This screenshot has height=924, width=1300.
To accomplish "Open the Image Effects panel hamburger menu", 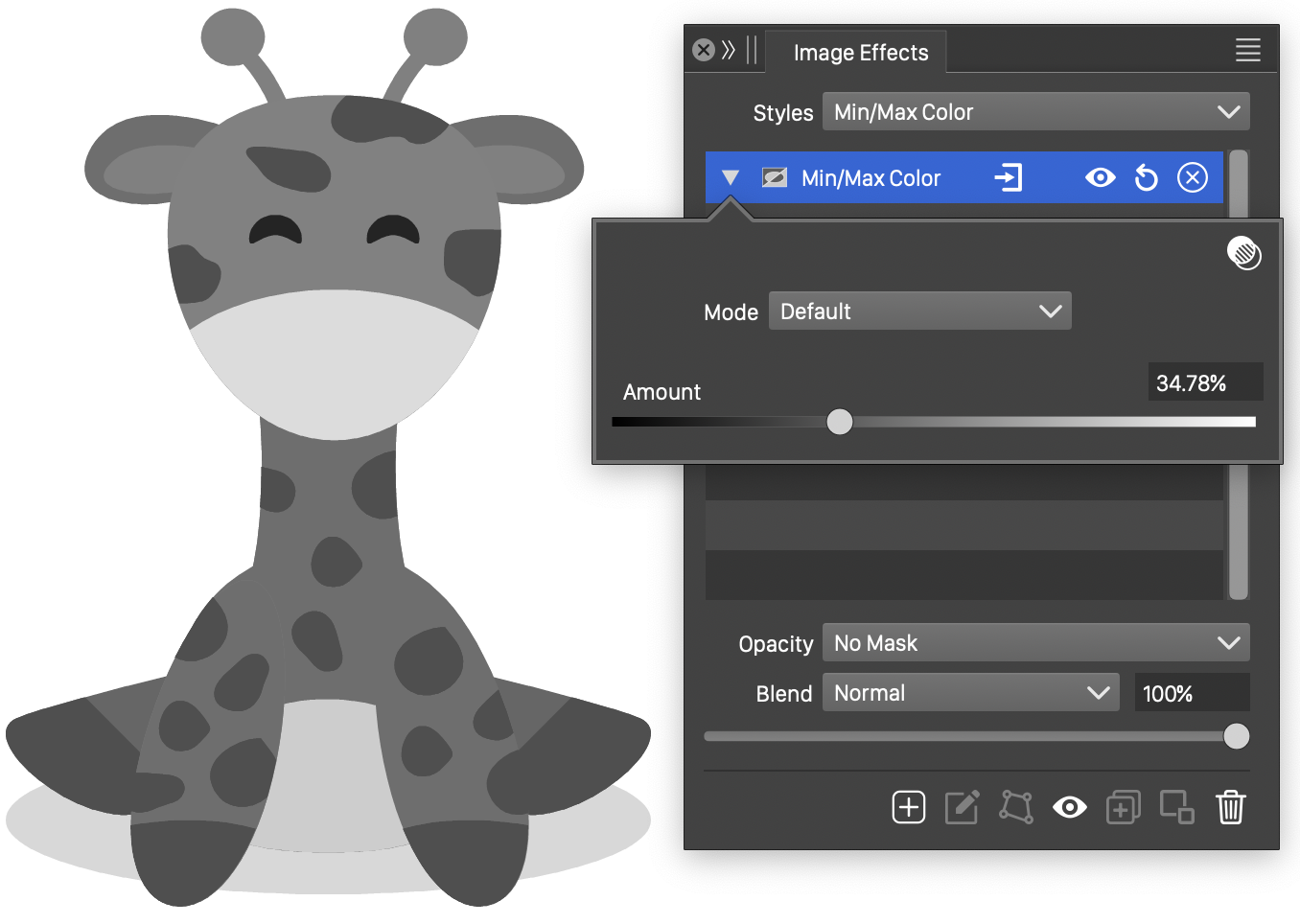I will point(1247,51).
